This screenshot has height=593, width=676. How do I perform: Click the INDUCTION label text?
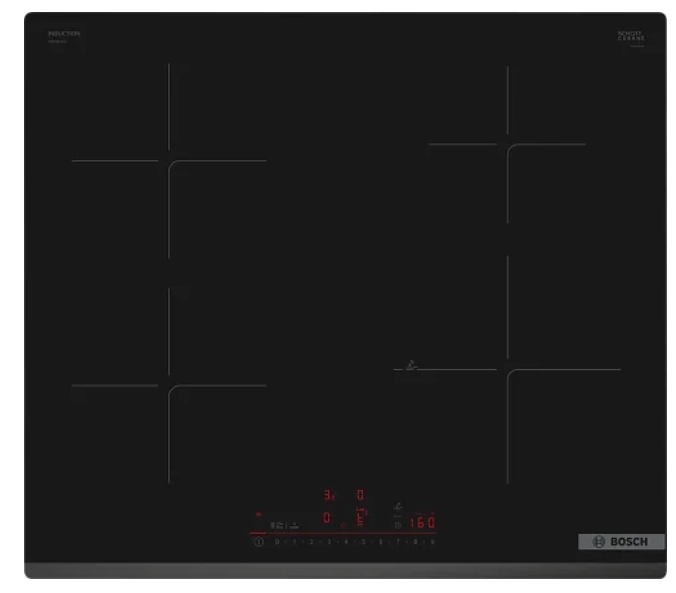coord(64,34)
